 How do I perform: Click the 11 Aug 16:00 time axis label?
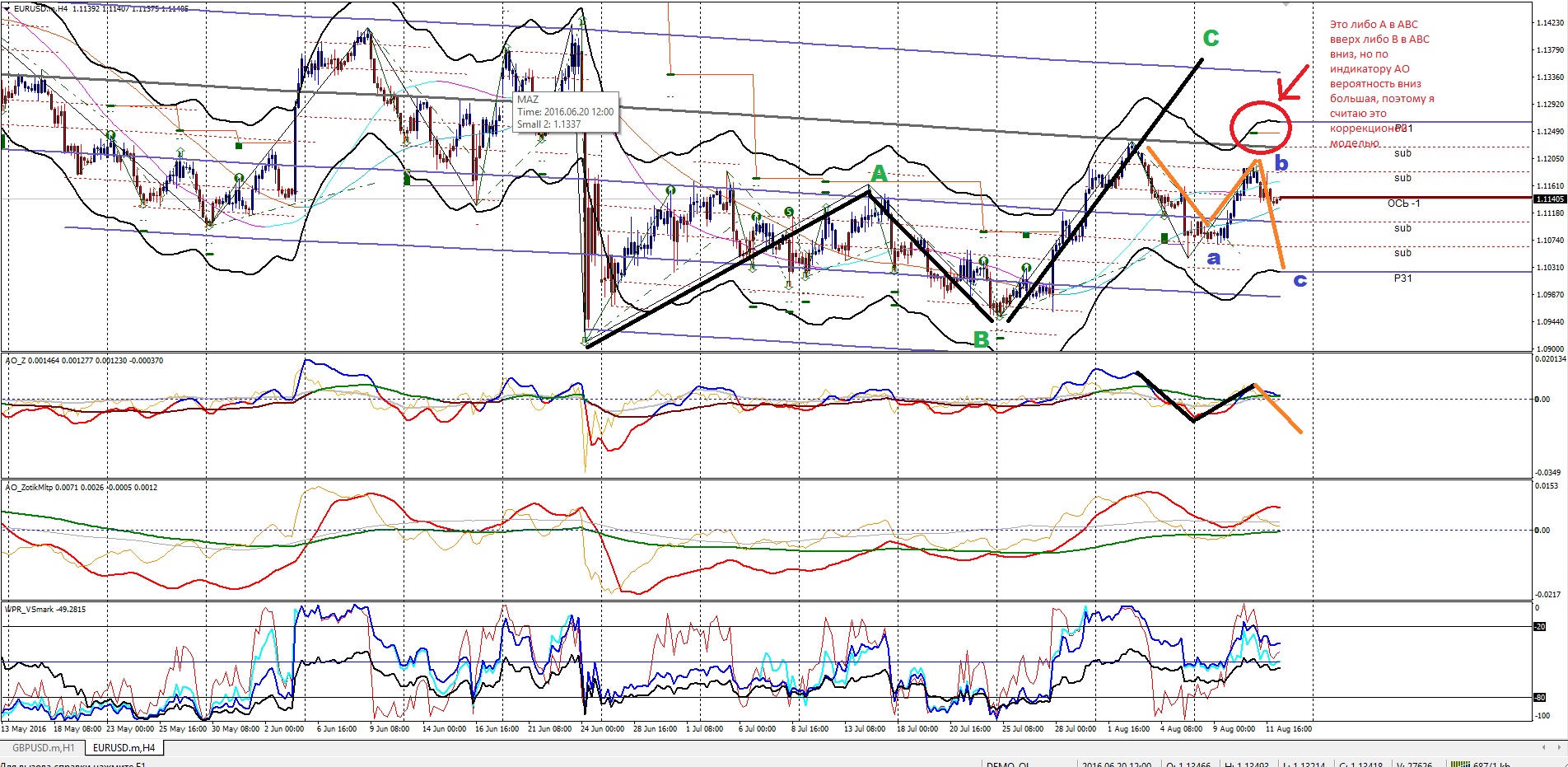pyautogui.click(x=1289, y=729)
